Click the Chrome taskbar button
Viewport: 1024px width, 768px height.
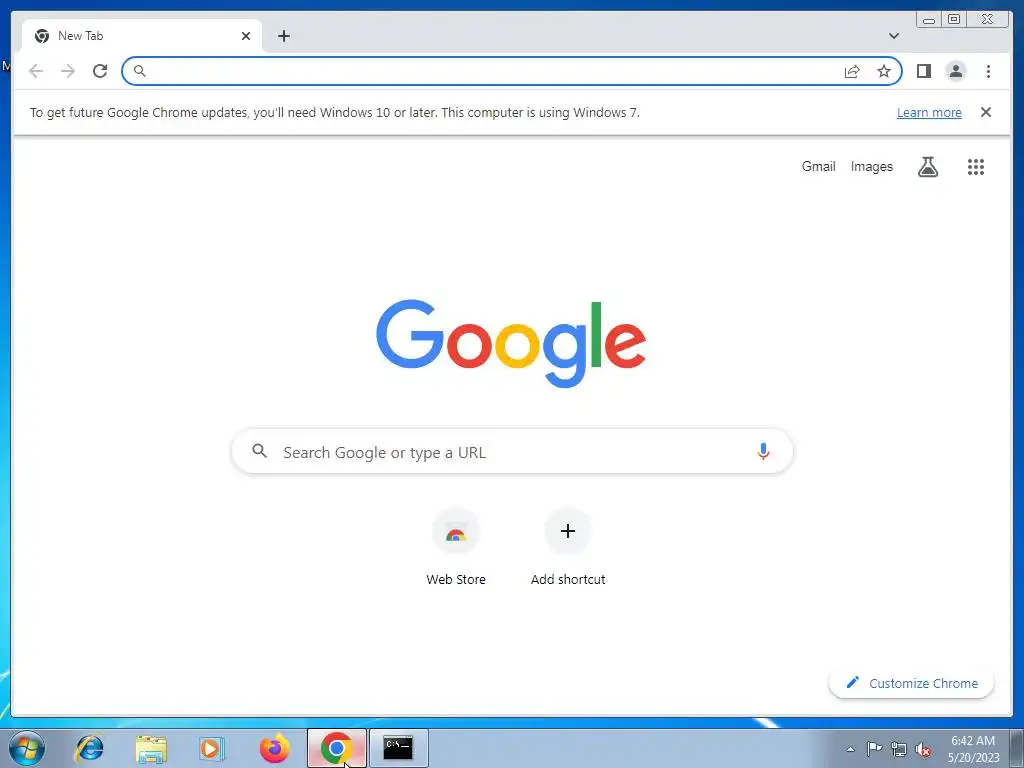(x=337, y=748)
